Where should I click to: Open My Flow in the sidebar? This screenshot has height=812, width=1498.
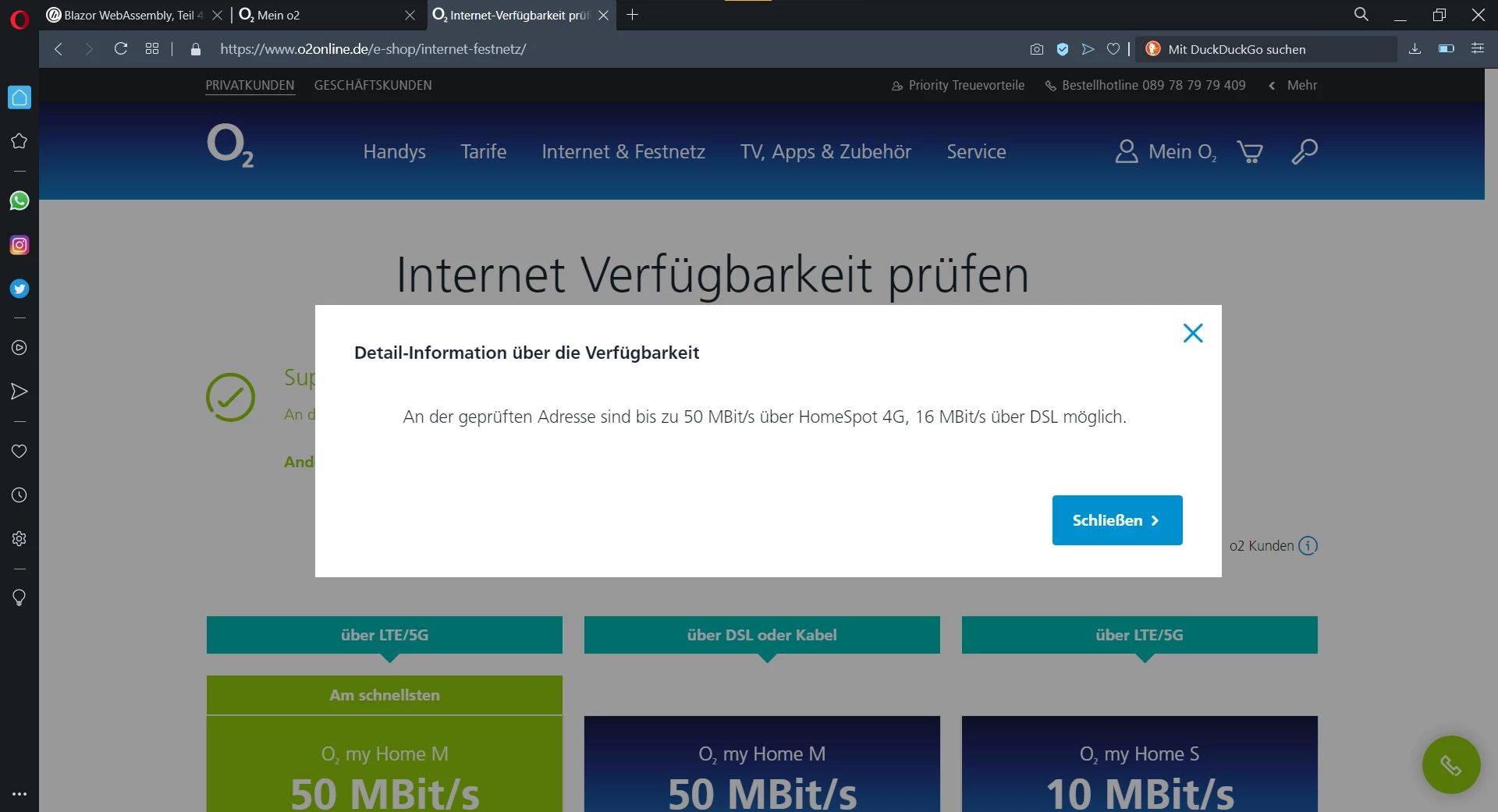coord(20,392)
